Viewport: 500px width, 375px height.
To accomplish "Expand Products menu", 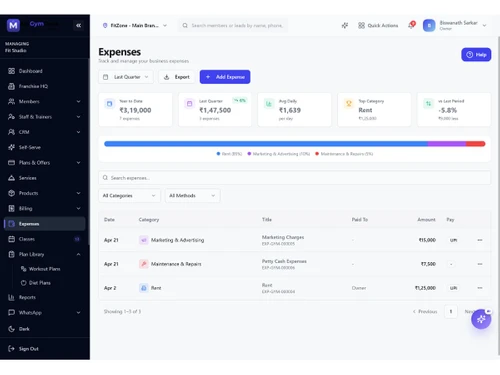I will [45, 193].
